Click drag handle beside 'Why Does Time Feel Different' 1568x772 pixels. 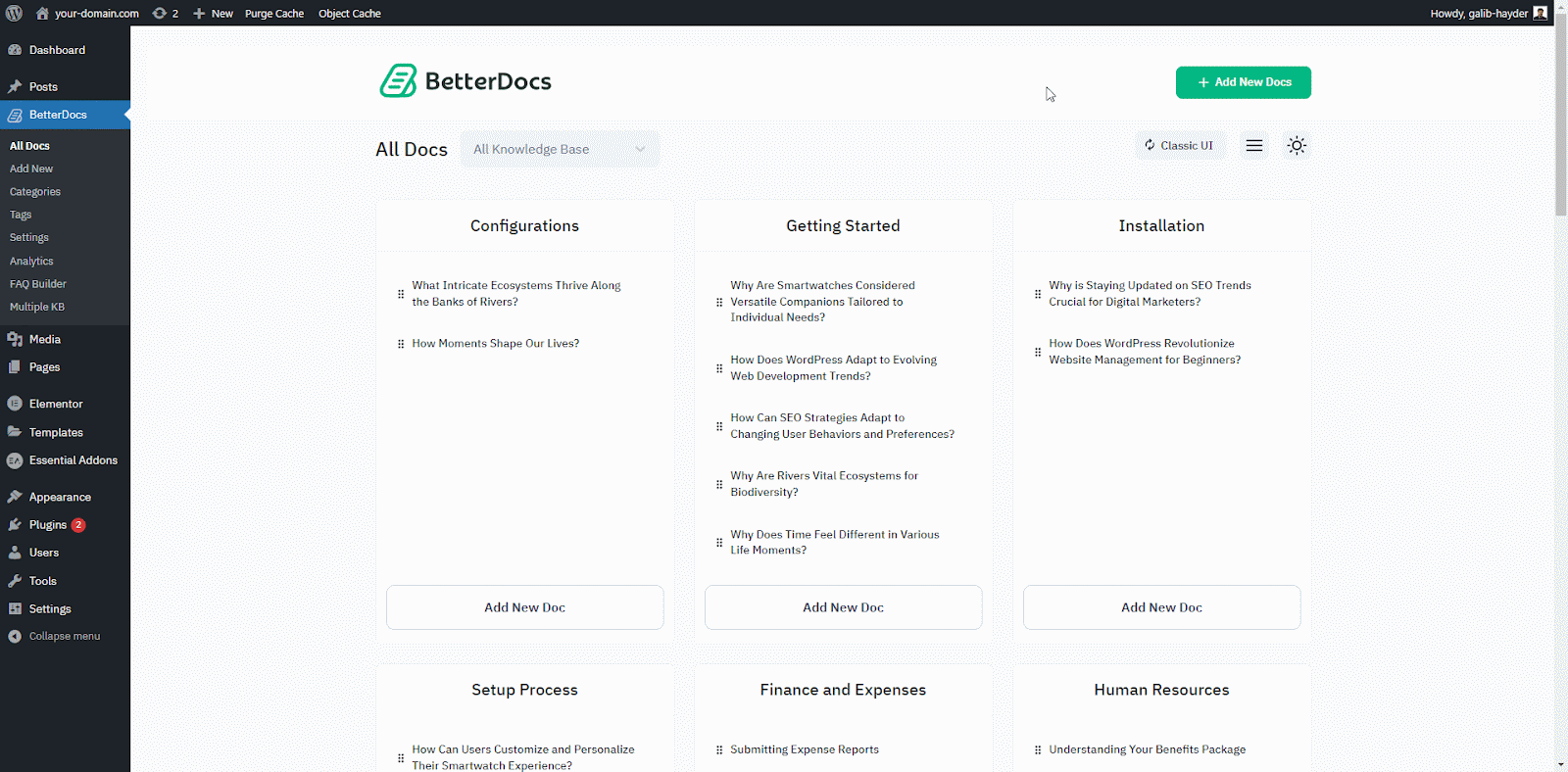[x=719, y=542]
